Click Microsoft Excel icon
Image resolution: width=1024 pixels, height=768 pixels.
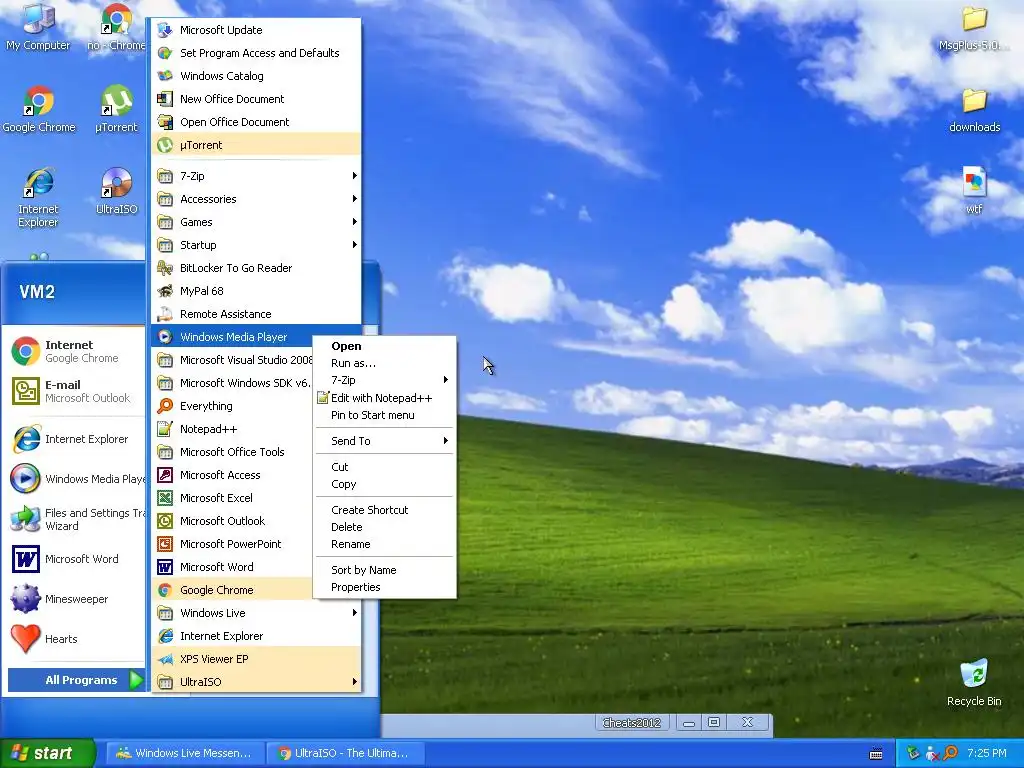(165, 498)
